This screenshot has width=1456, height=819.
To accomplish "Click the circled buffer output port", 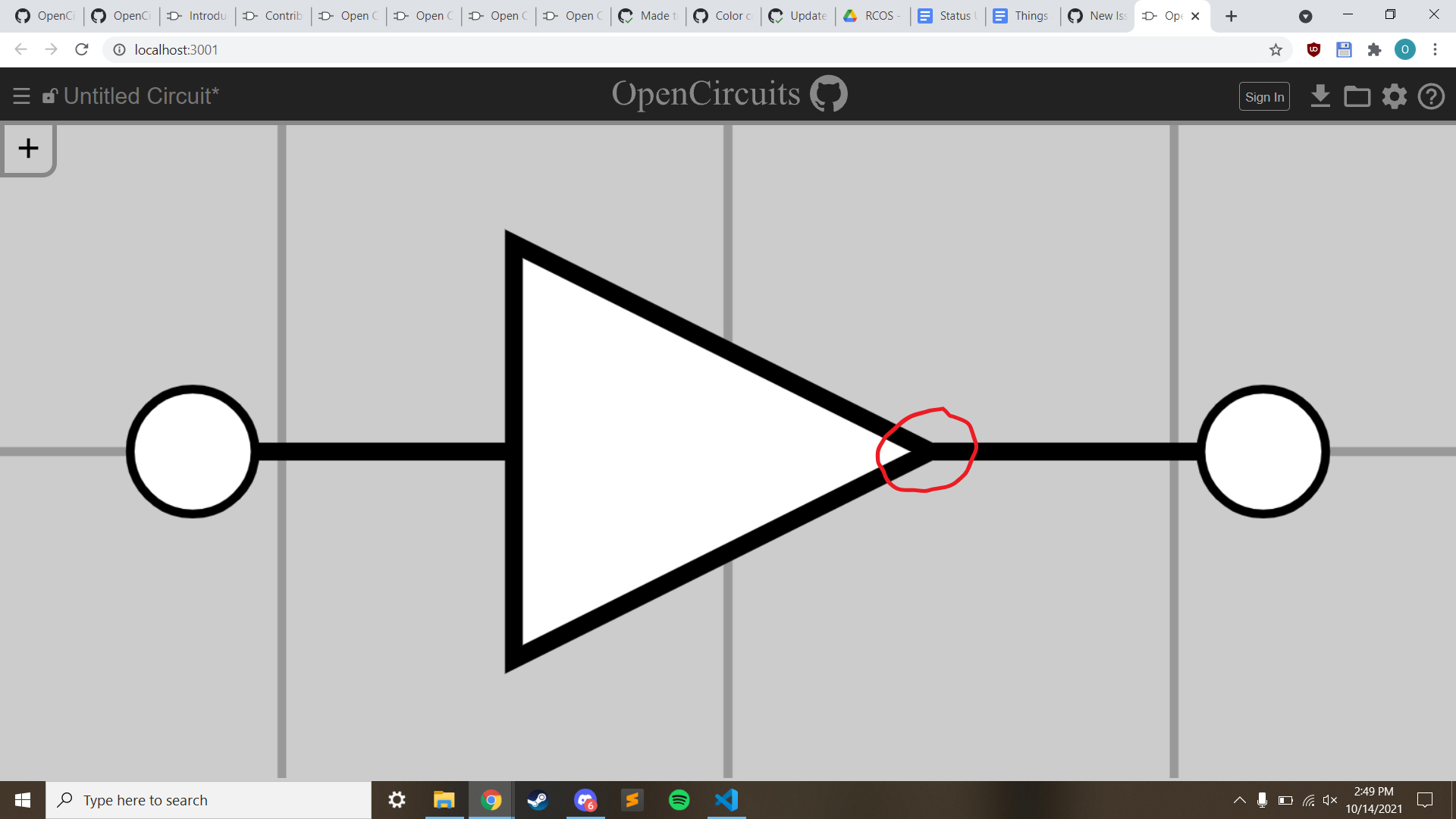I will click(927, 450).
